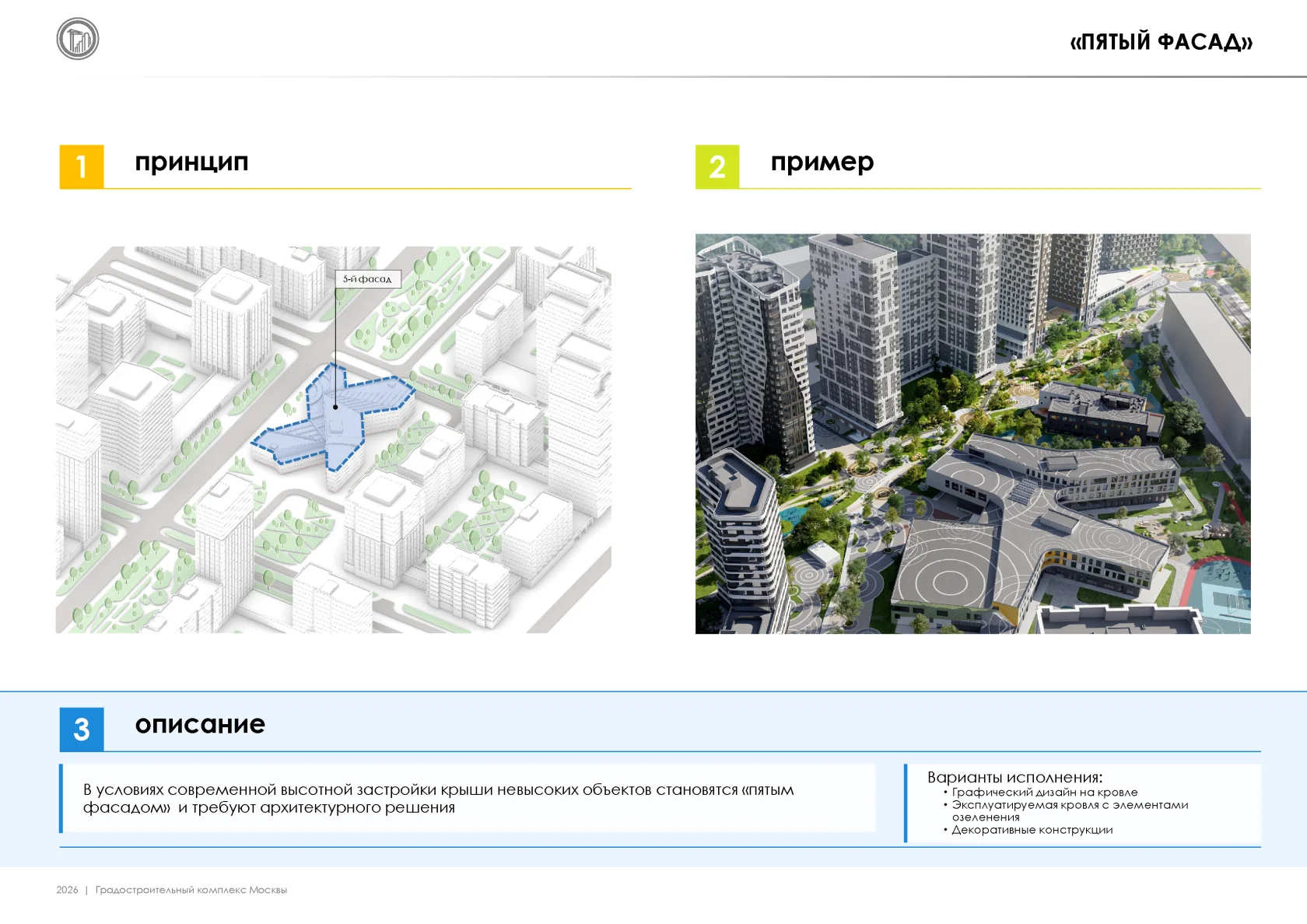Click bullet "Графический дизайн на кровле"
The height and width of the screenshot is (924, 1307).
tap(1044, 793)
